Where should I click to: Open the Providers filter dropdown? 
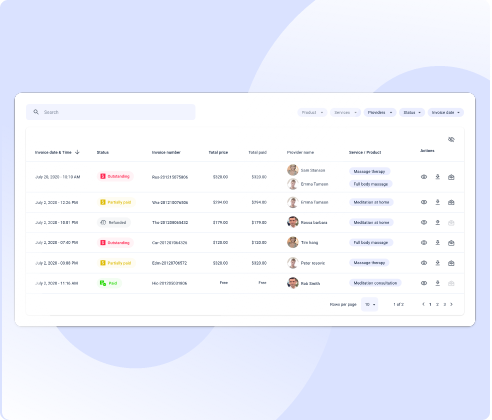tap(380, 113)
